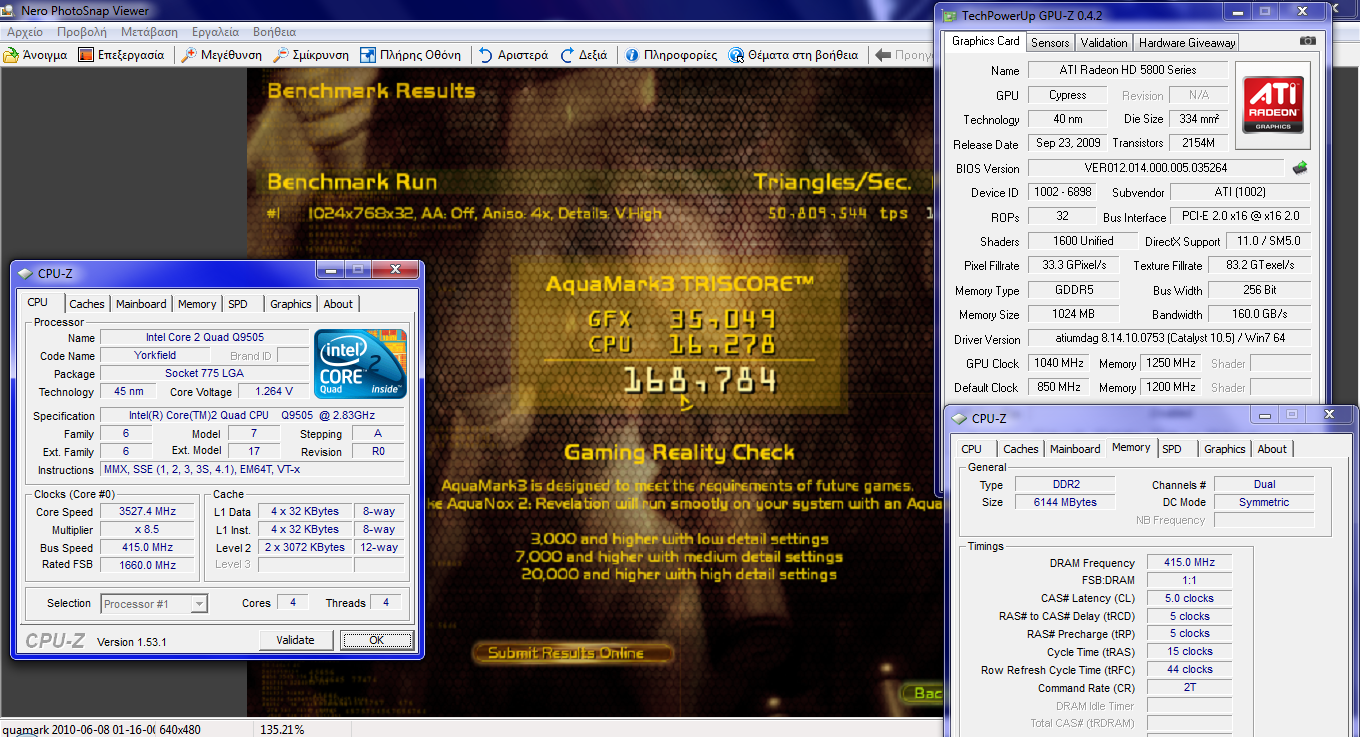Open the About tab in the CPU-Z processor window
Viewport: 1360px width, 737px height.
pyautogui.click(x=338, y=304)
